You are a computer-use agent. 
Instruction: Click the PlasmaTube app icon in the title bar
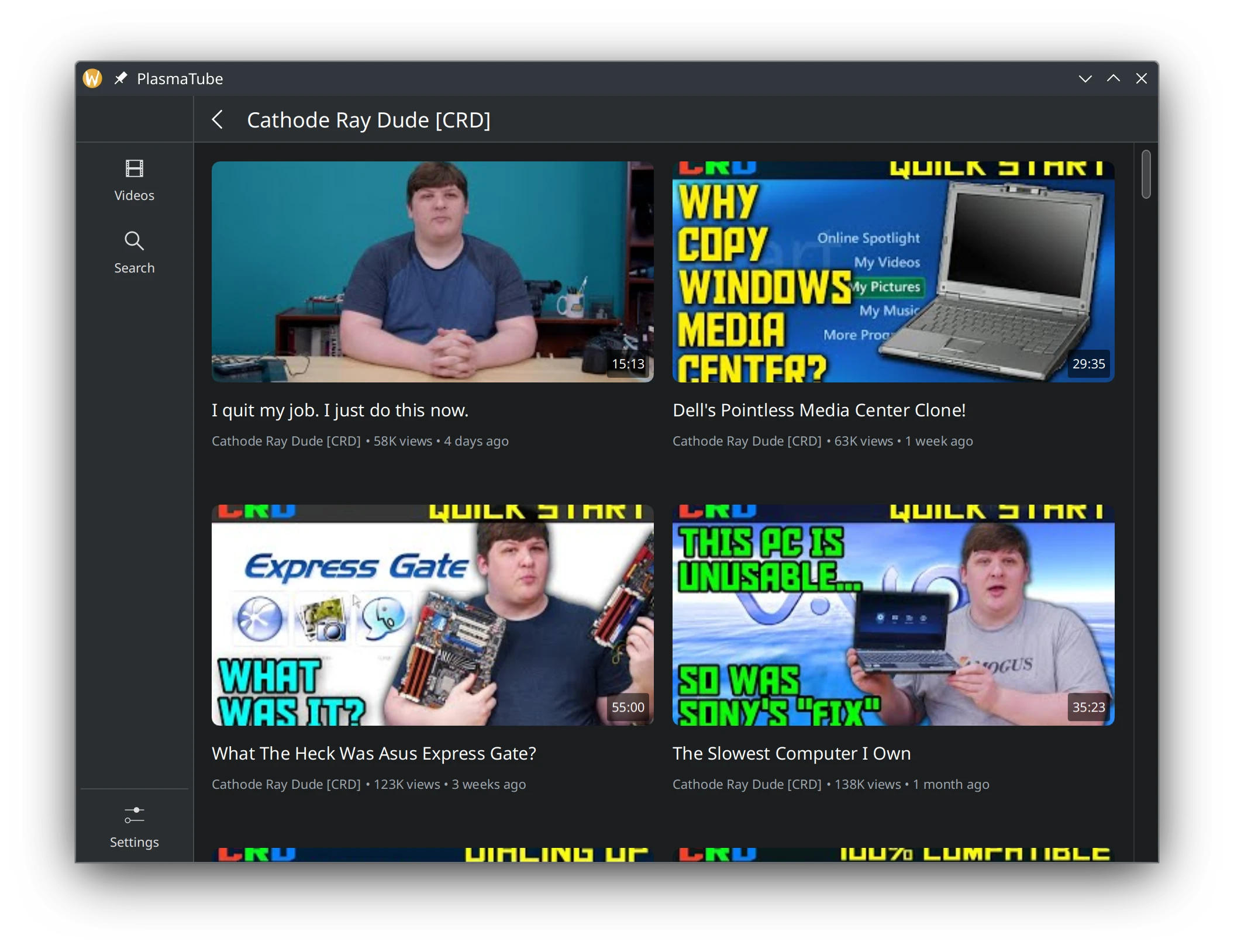[x=92, y=78]
